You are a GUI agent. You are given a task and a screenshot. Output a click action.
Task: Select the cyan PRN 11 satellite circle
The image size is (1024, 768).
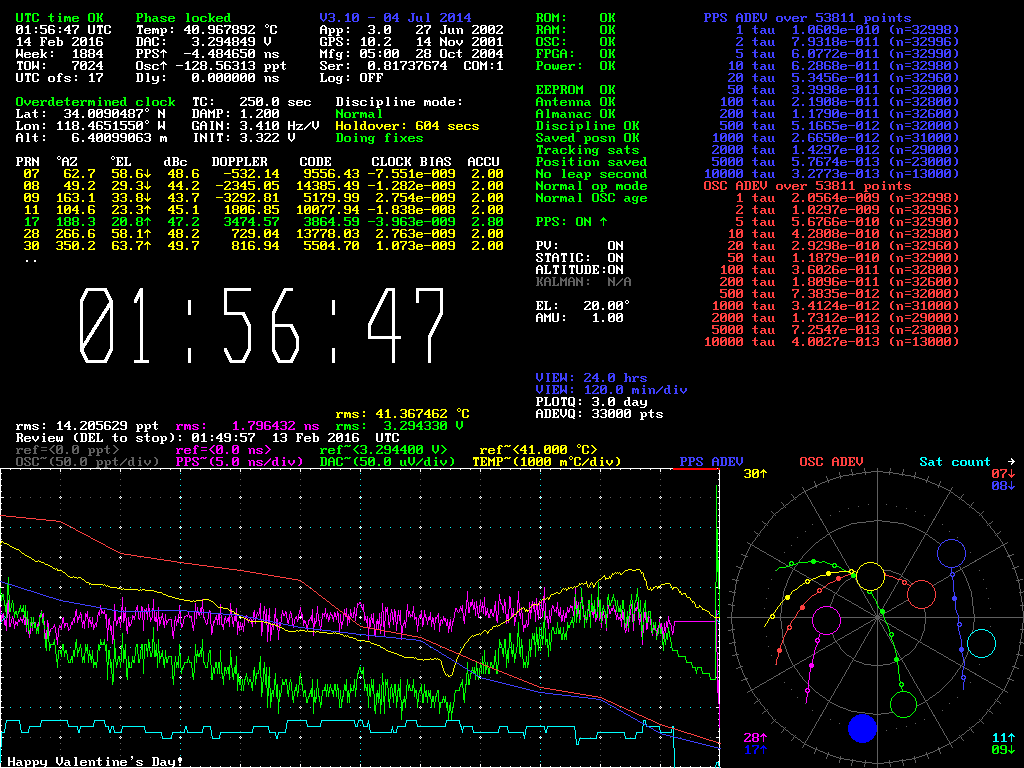click(981, 643)
